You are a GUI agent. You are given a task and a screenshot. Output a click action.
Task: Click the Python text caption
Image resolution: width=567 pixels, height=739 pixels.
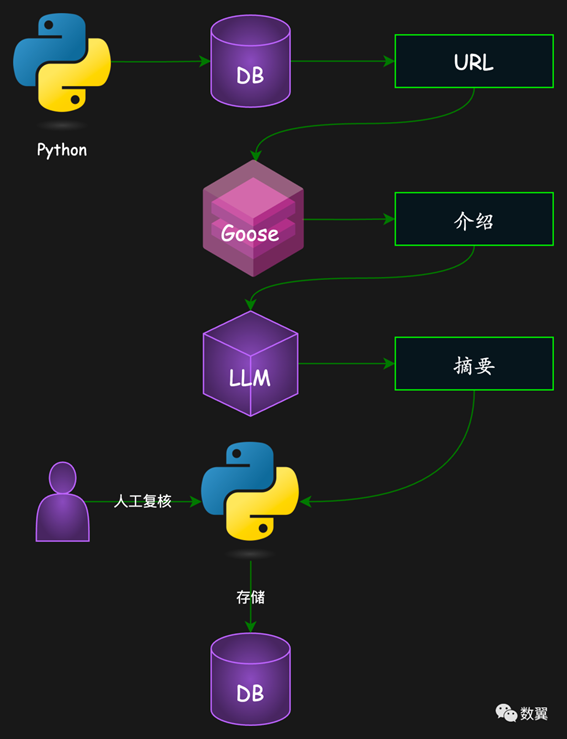(62, 150)
